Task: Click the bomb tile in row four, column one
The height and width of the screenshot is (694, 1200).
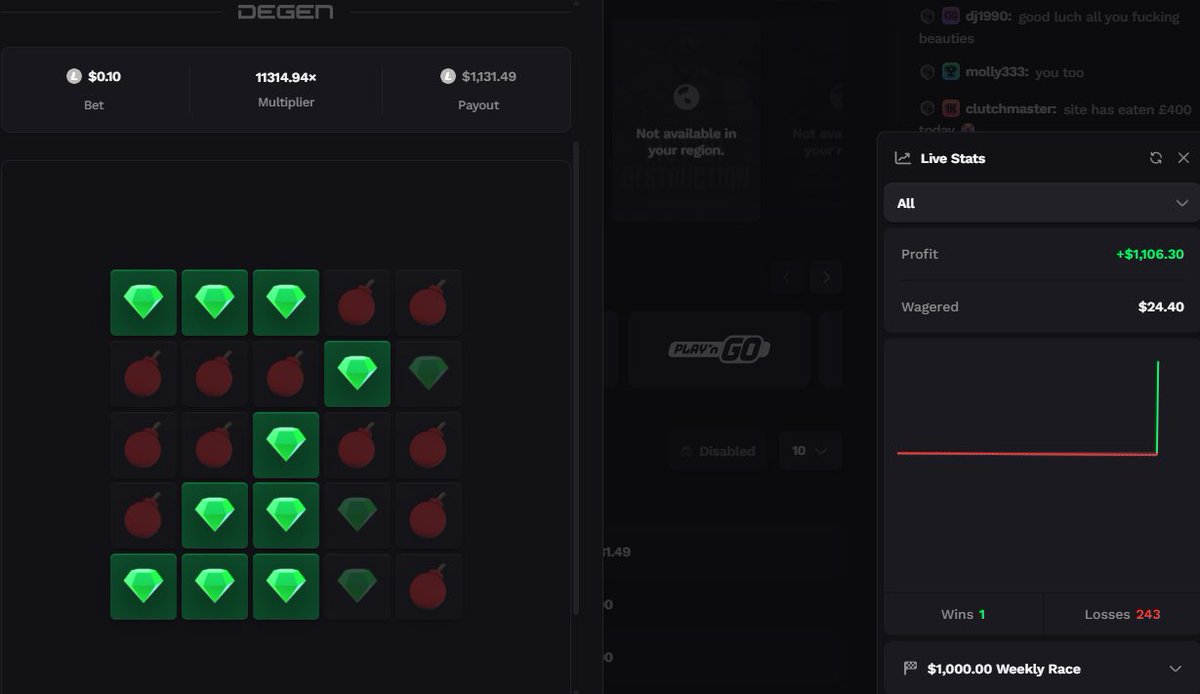Action: (143, 516)
